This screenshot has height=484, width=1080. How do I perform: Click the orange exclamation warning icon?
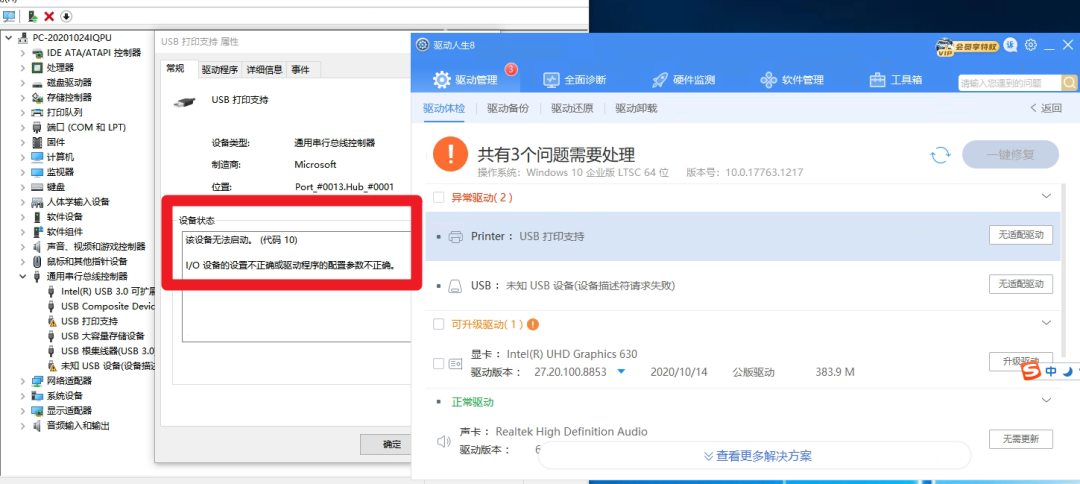tap(450, 154)
